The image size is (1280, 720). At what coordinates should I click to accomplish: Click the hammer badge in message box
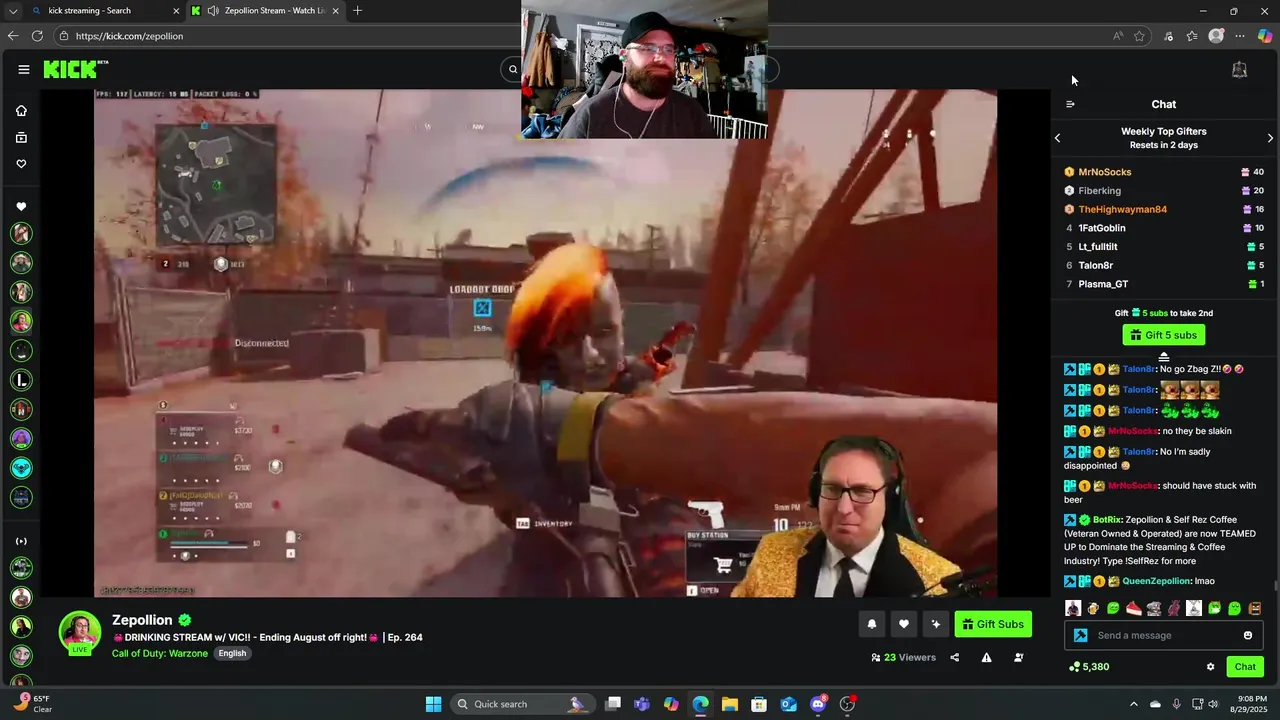pos(1080,635)
